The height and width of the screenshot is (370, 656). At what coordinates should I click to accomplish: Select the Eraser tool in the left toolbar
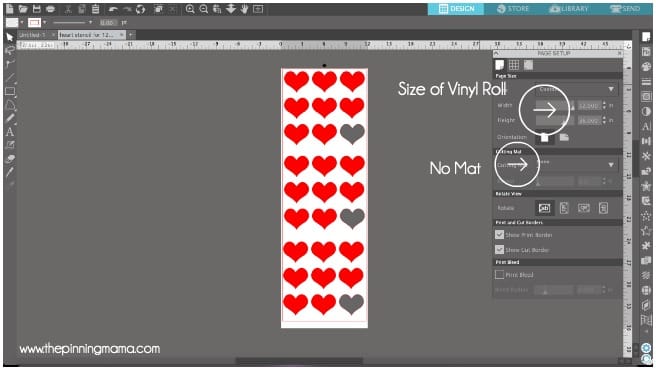click(x=10, y=159)
